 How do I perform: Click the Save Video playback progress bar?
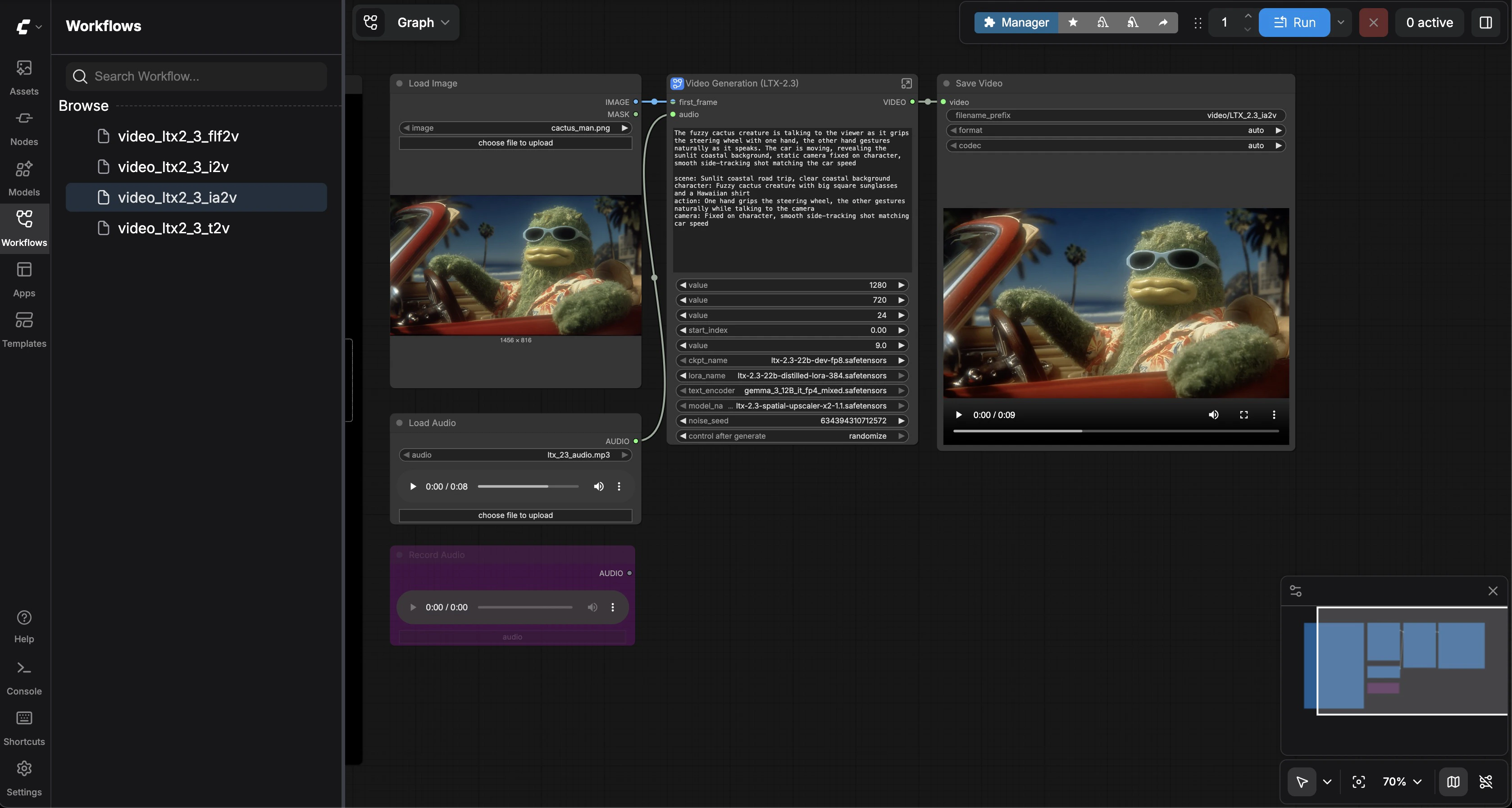click(1115, 431)
